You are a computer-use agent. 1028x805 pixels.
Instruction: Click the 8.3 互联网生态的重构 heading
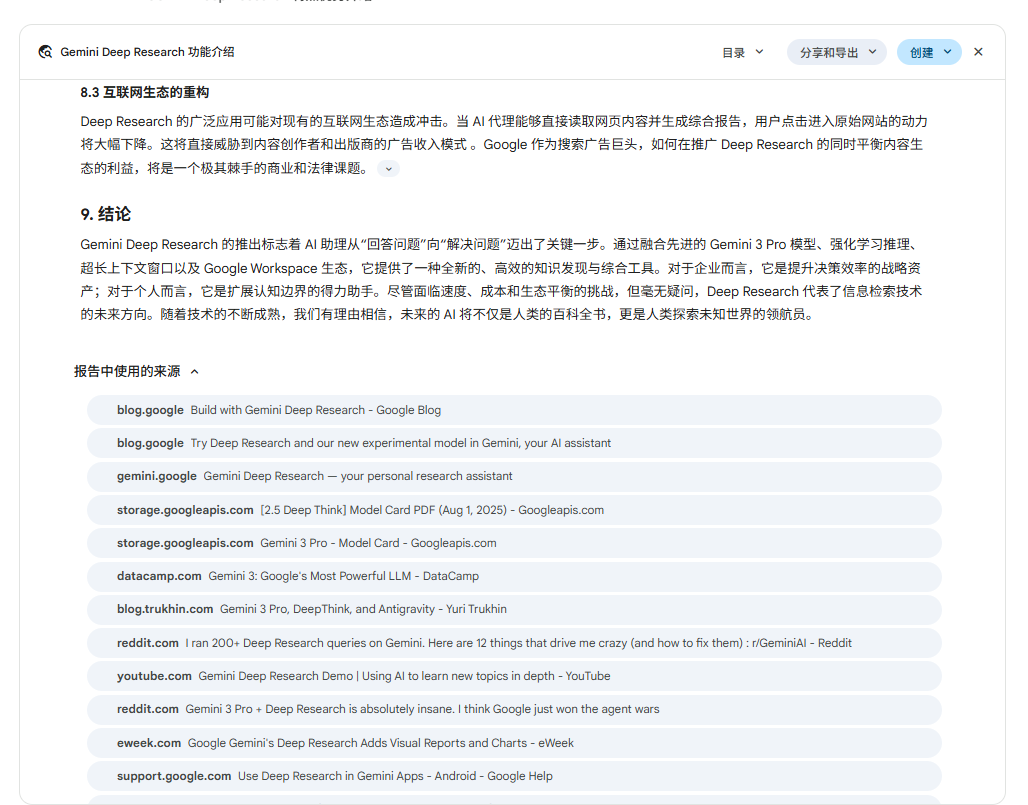pyautogui.click(x=145, y=92)
